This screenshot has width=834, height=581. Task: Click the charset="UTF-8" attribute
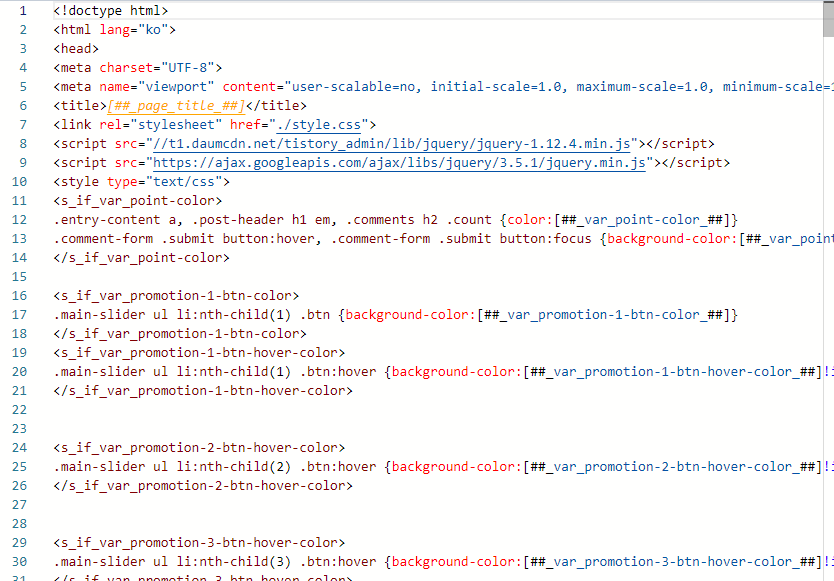157,68
